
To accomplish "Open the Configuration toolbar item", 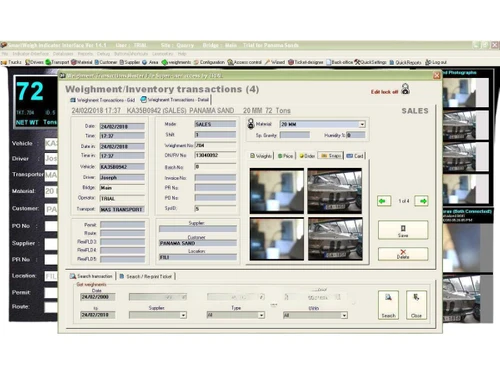I will click(209, 62).
